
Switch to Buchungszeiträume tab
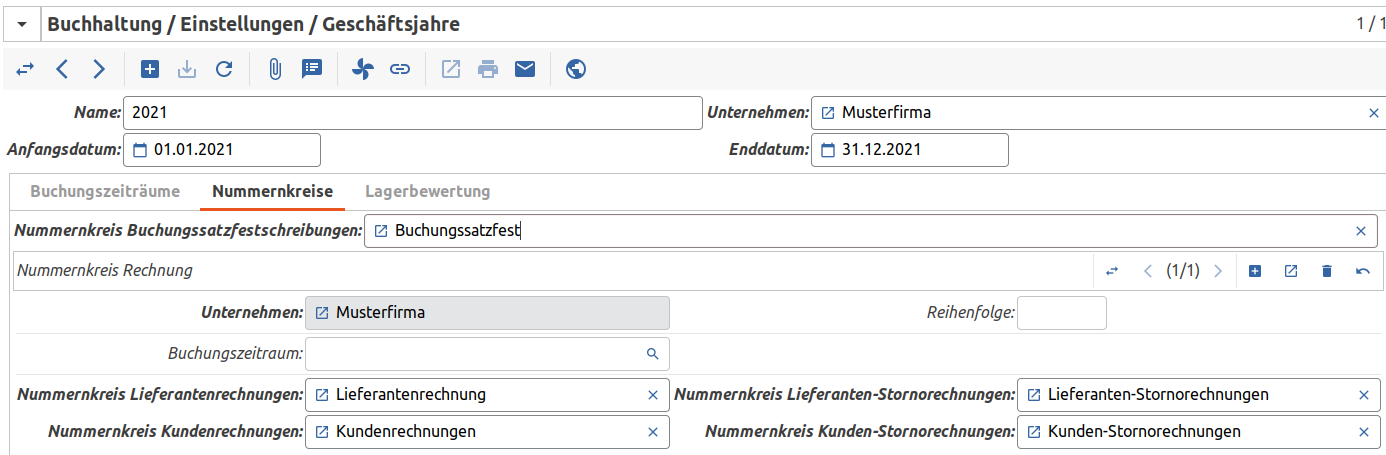[105, 191]
